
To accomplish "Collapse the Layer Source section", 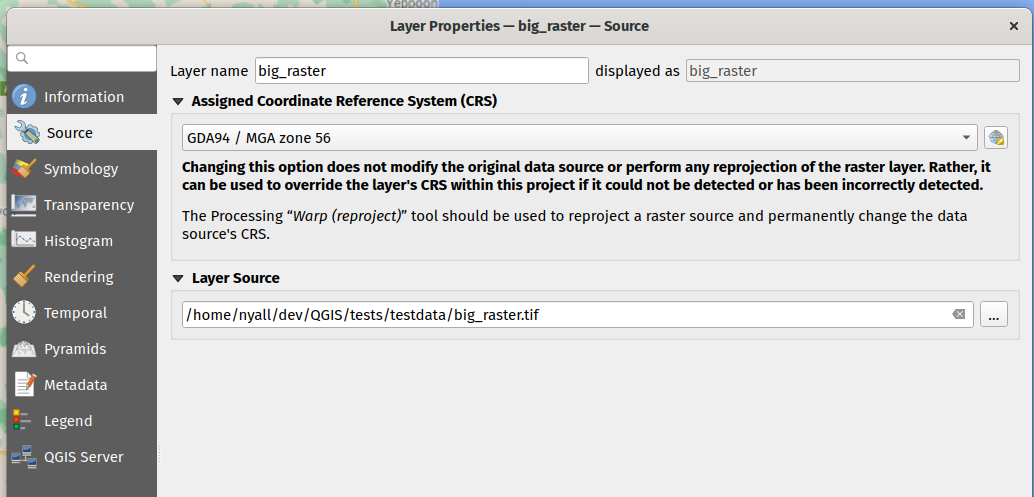I will [x=179, y=278].
